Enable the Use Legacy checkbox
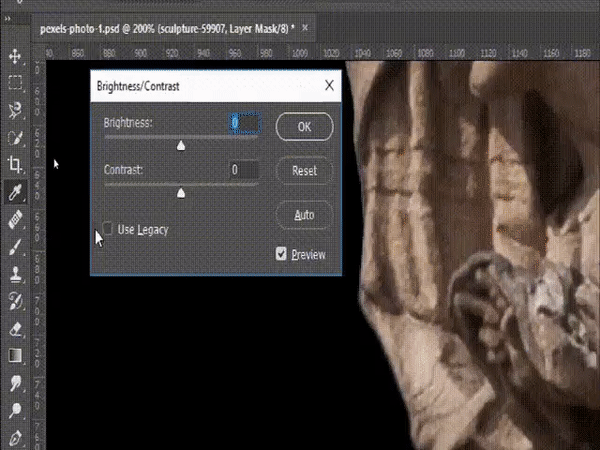 click(108, 229)
